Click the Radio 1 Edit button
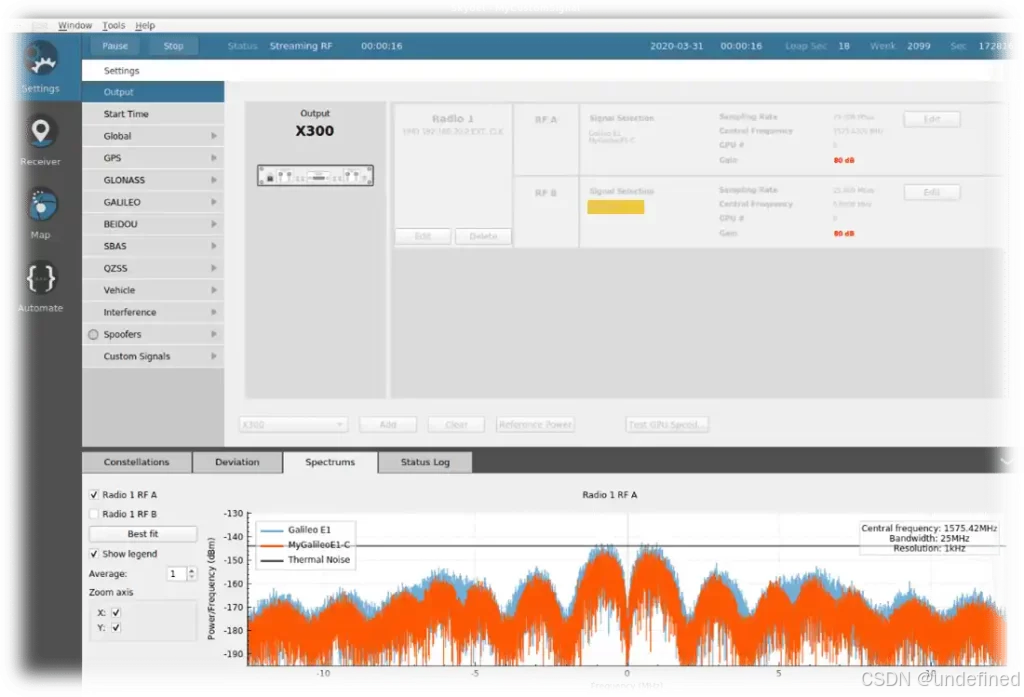The height and width of the screenshot is (697, 1024). [x=423, y=236]
